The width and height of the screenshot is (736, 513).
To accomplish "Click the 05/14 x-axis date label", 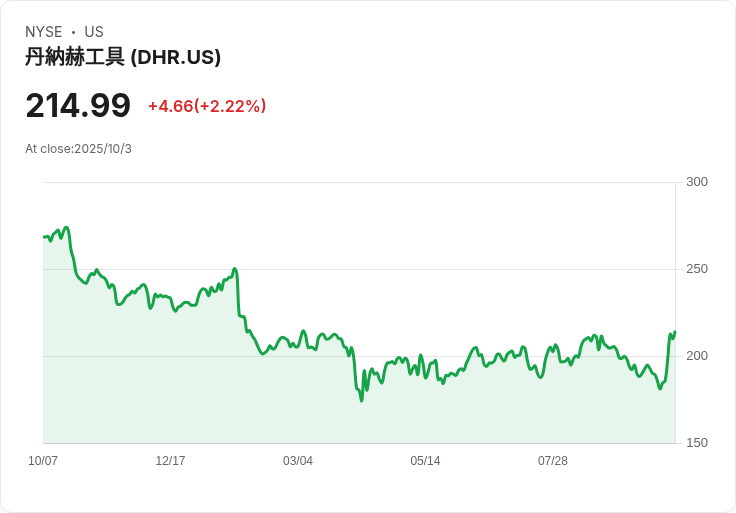I will click(x=425, y=461).
